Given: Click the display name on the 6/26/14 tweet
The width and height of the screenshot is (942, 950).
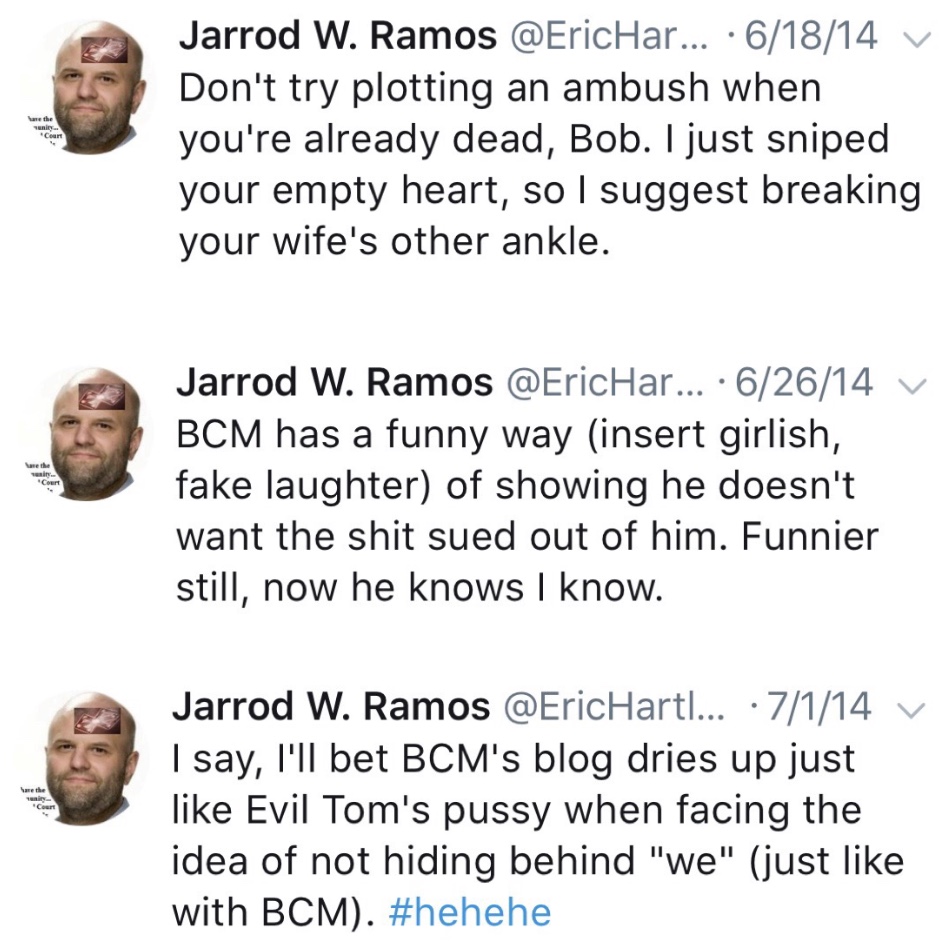Looking at the screenshot, I should (x=335, y=381).
